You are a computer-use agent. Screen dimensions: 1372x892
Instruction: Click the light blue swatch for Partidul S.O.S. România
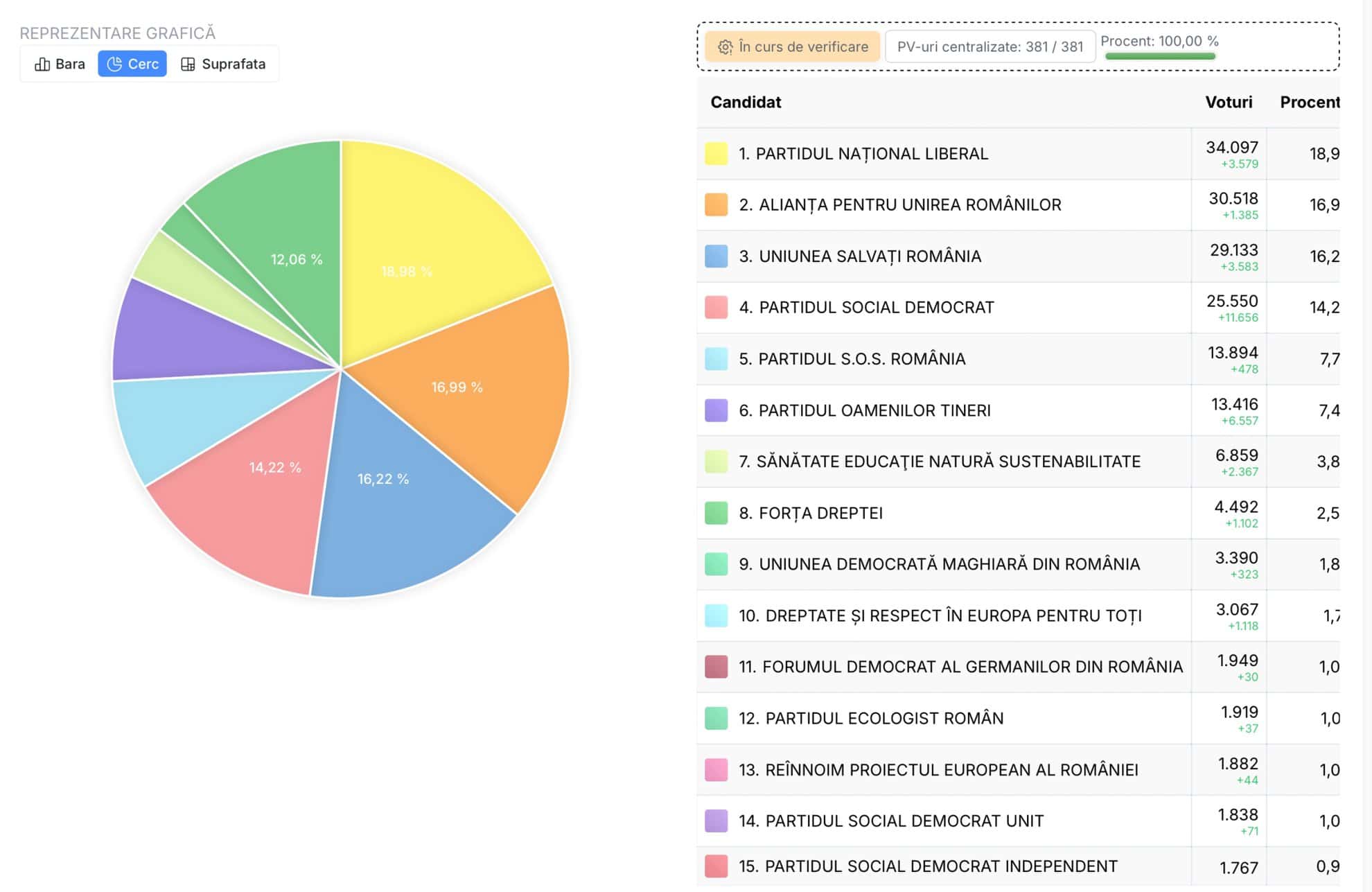pos(716,358)
